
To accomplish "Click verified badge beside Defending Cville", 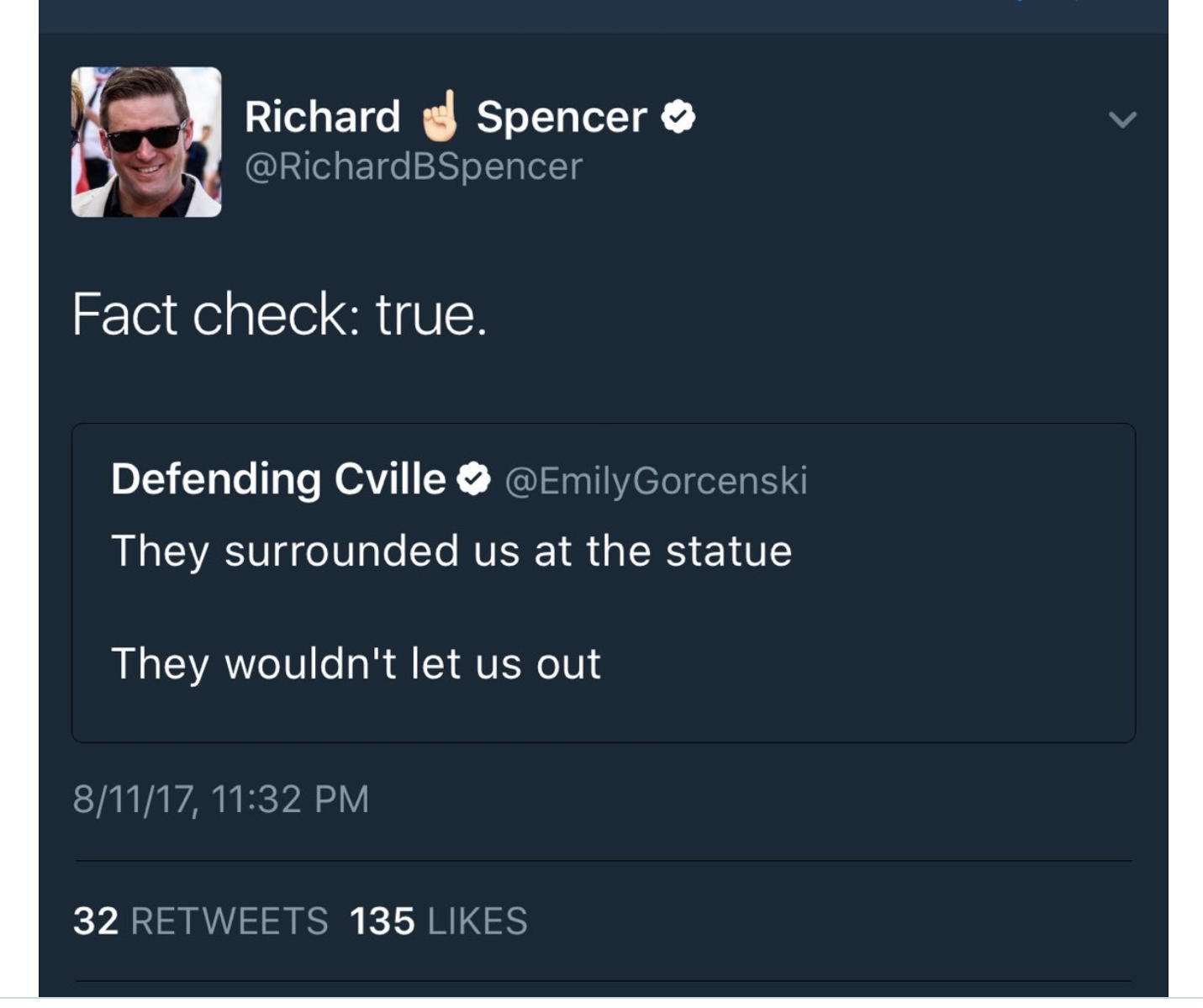I will pos(474,479).
